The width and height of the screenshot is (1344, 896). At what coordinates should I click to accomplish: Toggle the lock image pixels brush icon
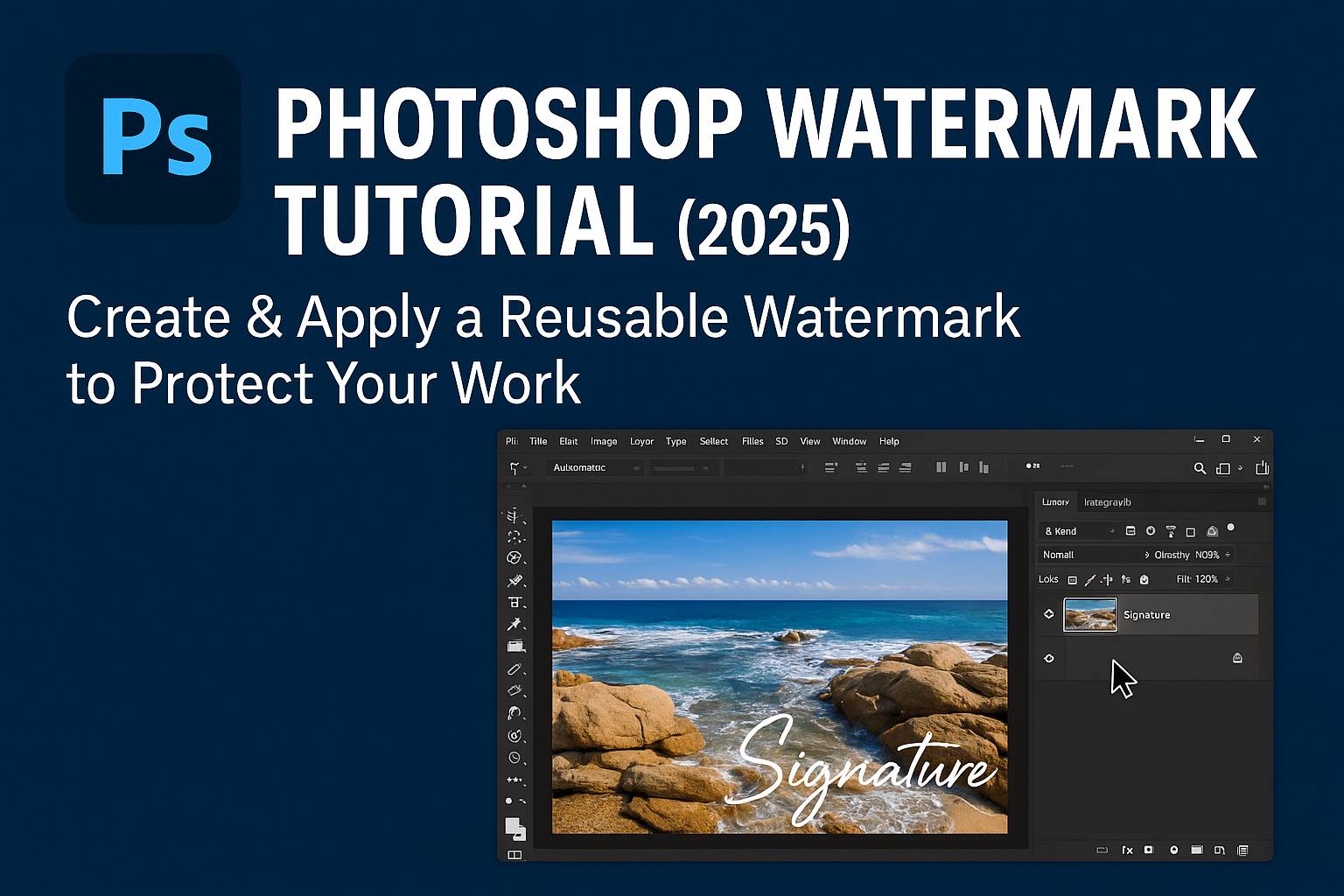click(1089, 580)
